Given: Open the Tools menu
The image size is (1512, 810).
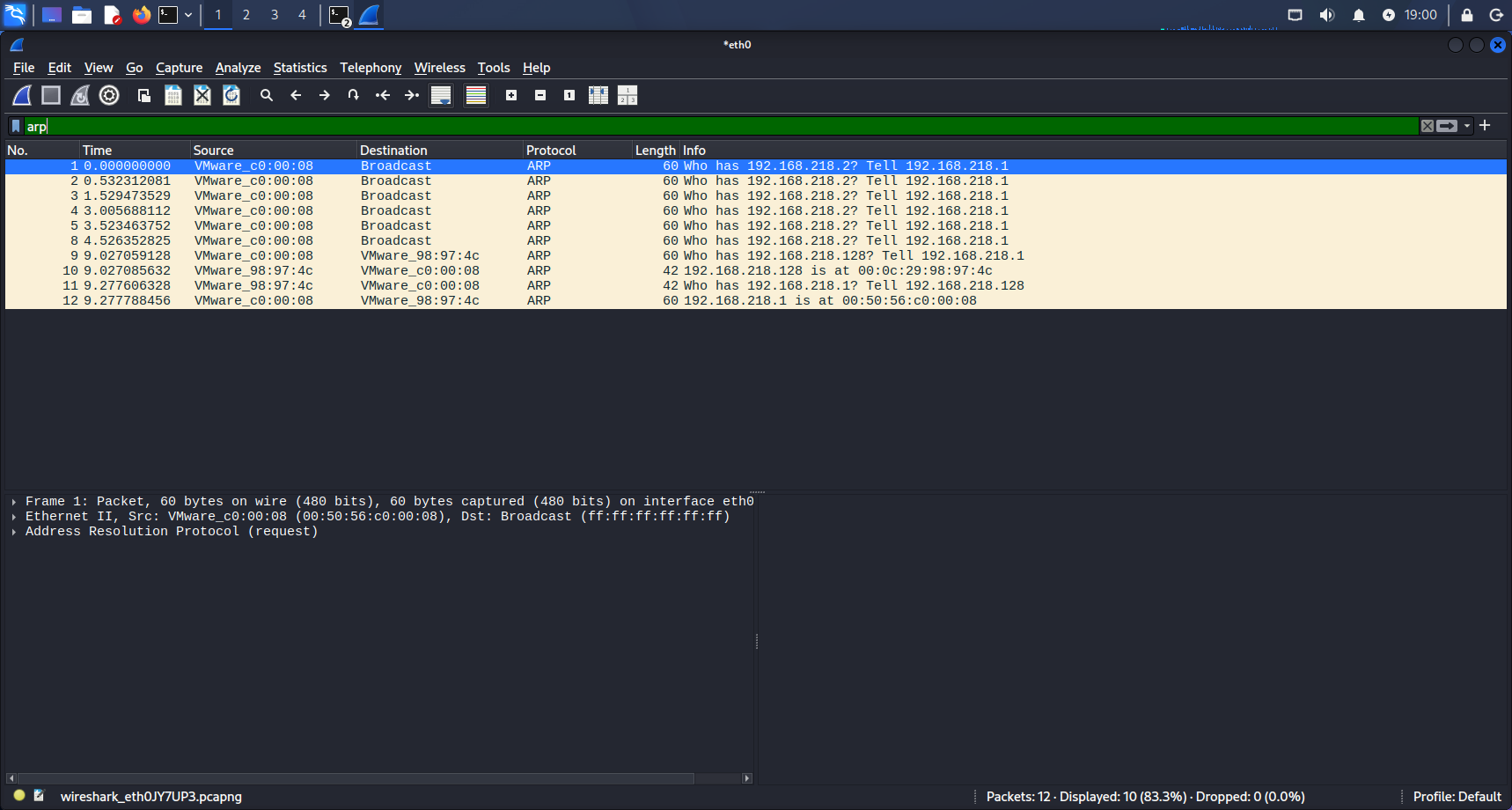Looking at the screenshot, I should 494,68.
